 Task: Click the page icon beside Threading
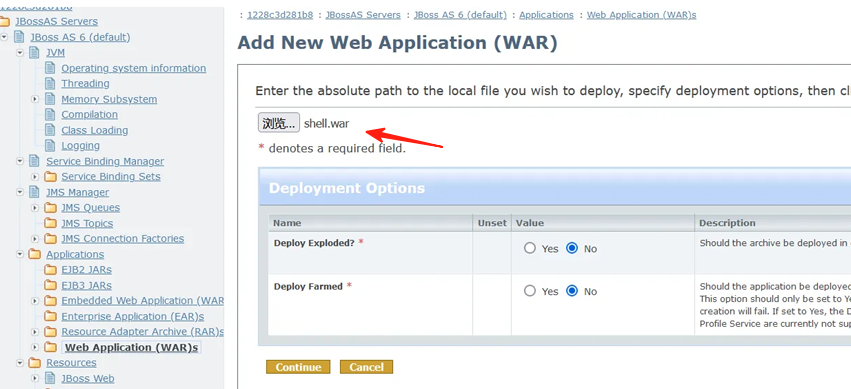(50, 84)
